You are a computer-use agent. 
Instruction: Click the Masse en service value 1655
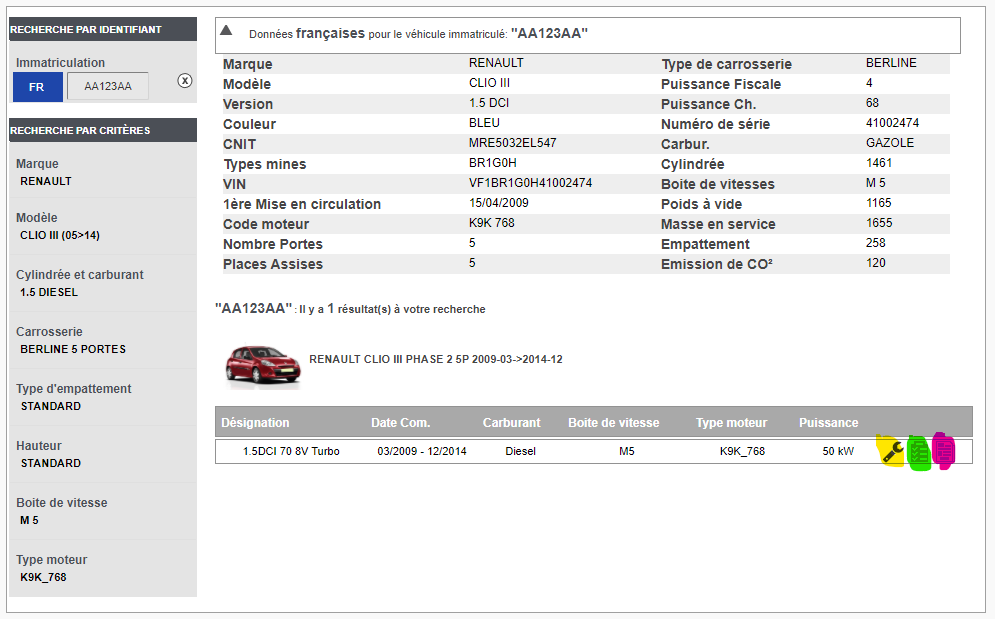click(879, 223)
